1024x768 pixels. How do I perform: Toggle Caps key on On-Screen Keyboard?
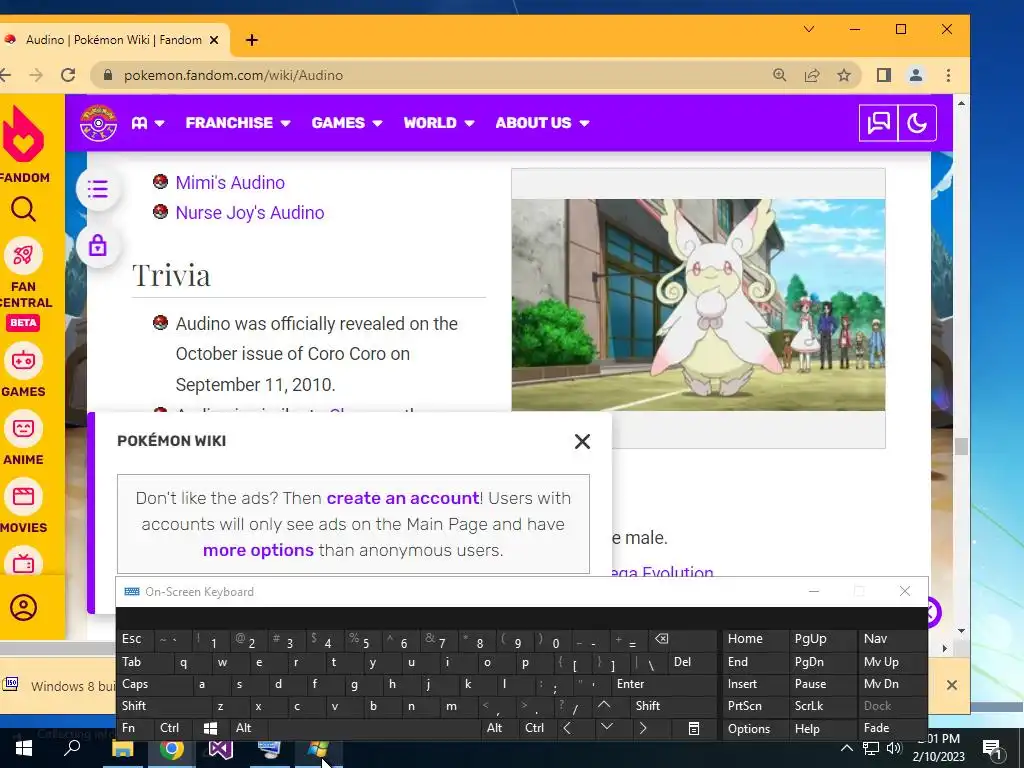tap(155, 684)
